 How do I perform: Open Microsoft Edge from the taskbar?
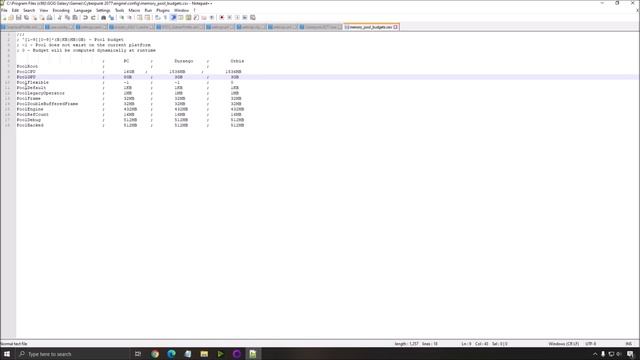(x=171, y=354)
